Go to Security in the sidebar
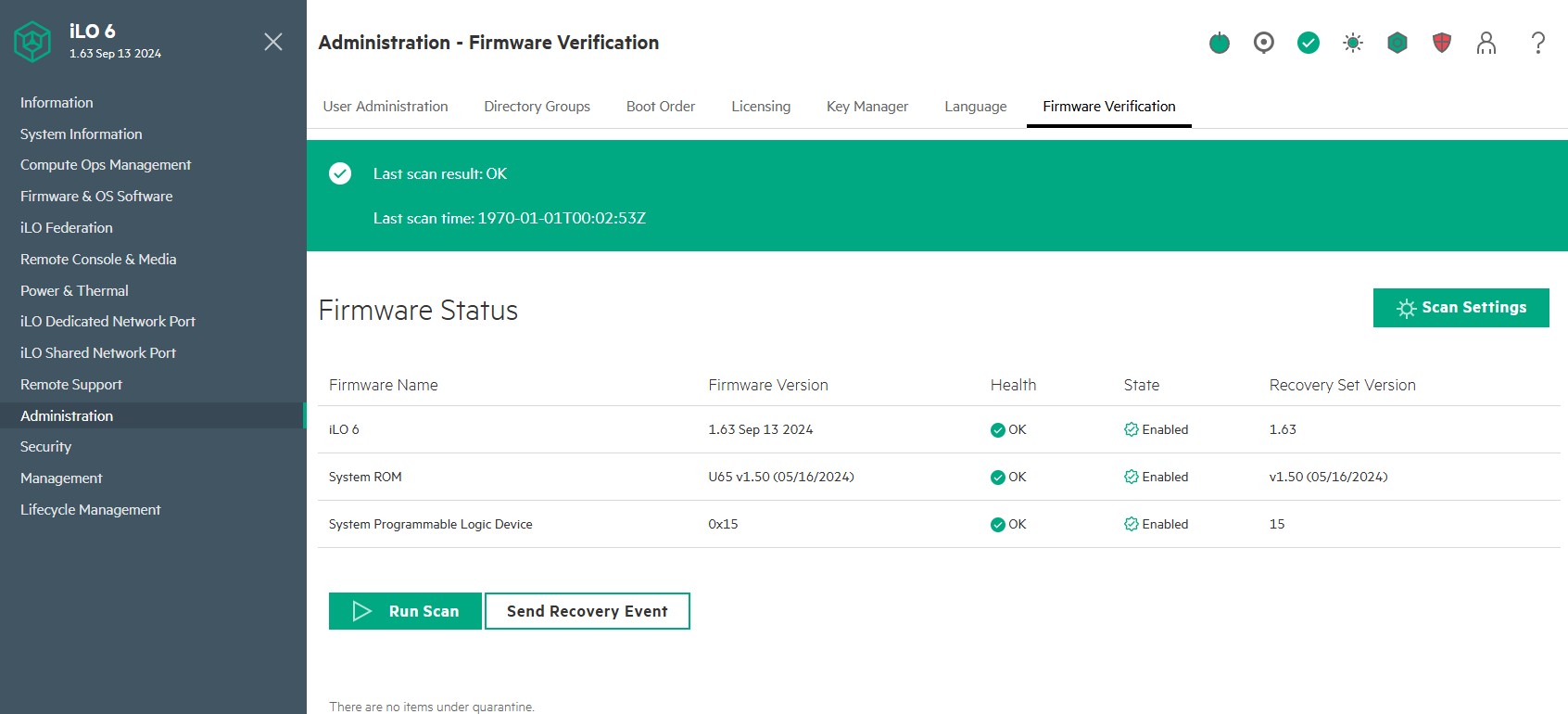 coord(46,447)
